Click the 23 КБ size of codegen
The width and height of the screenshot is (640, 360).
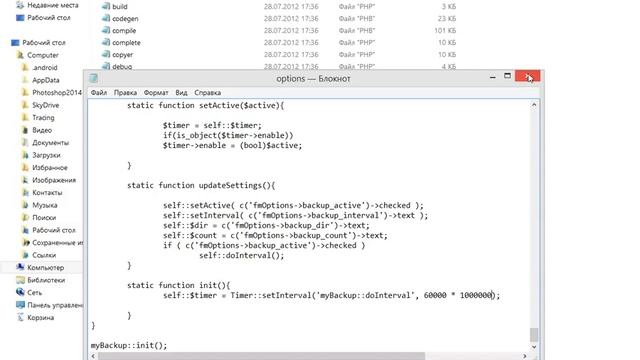(447, 18)
